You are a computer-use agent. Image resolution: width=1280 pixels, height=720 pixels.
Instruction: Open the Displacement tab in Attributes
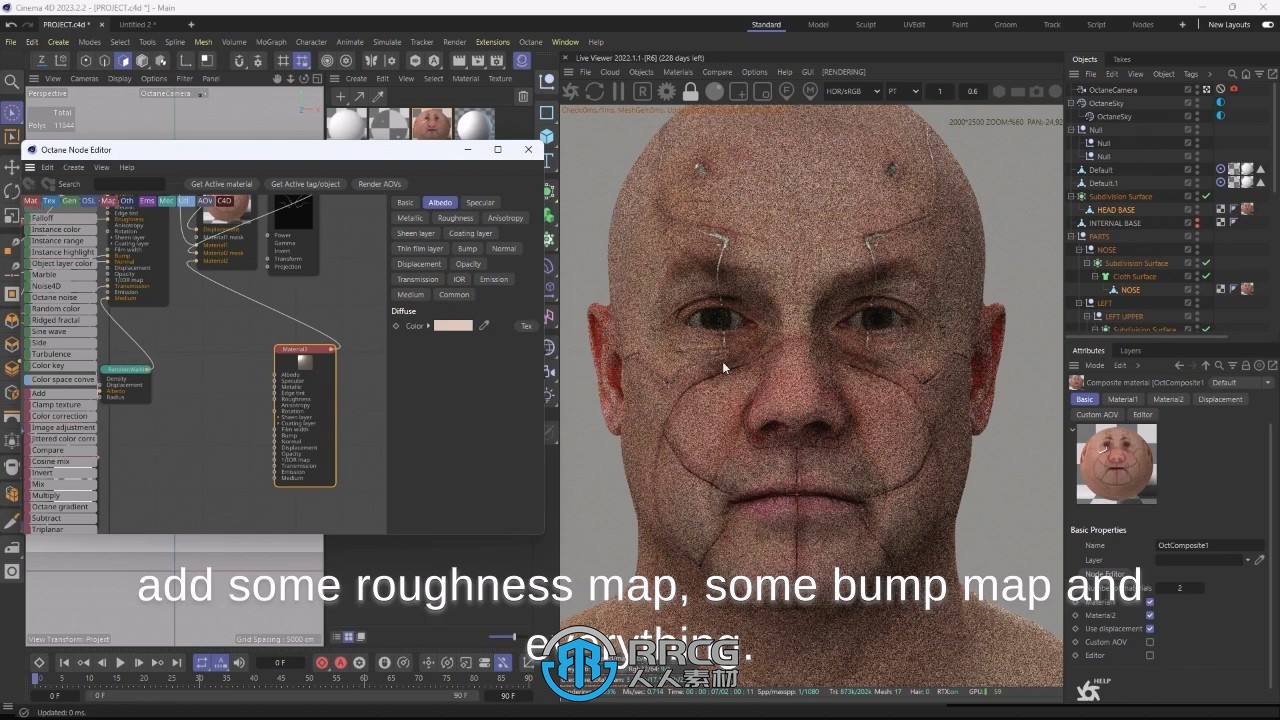[1220, 399]
